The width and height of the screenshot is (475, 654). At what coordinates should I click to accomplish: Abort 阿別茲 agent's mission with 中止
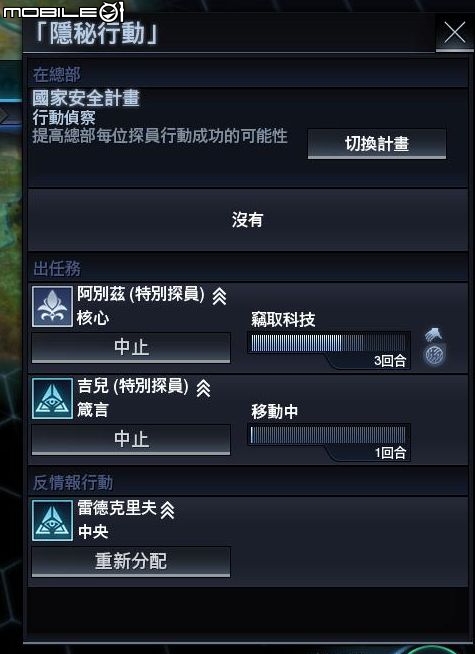[x=131, y=347]
